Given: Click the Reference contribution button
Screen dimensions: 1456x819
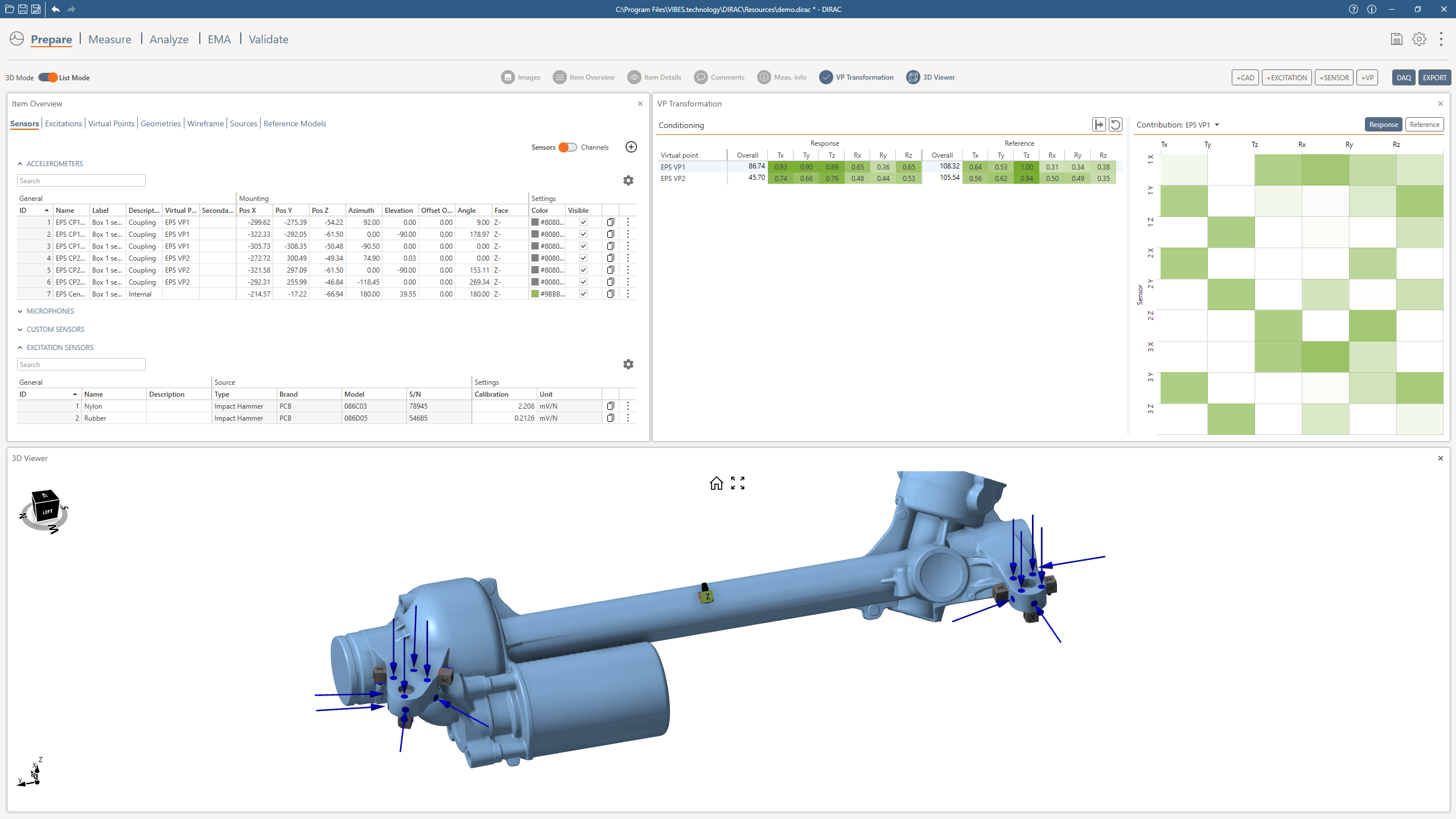Looking at the screenshot, I should [x=1424, y=125].
